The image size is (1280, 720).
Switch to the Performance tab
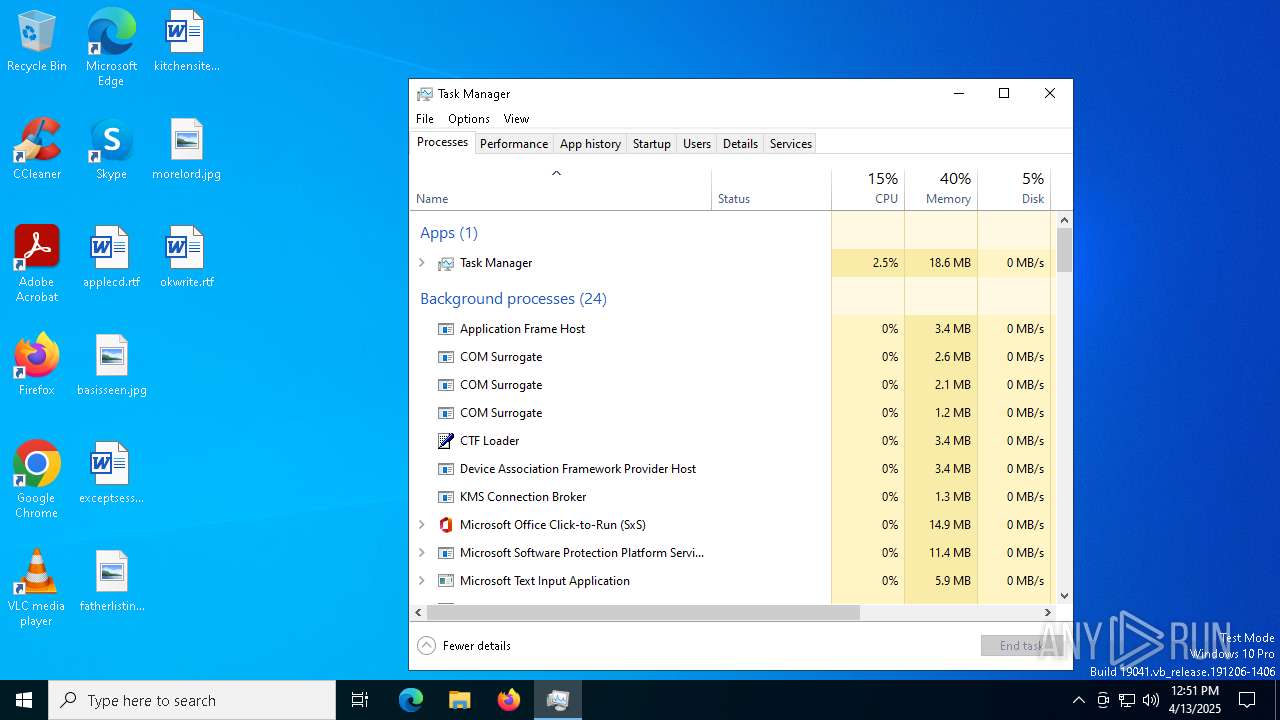(514, 144)
